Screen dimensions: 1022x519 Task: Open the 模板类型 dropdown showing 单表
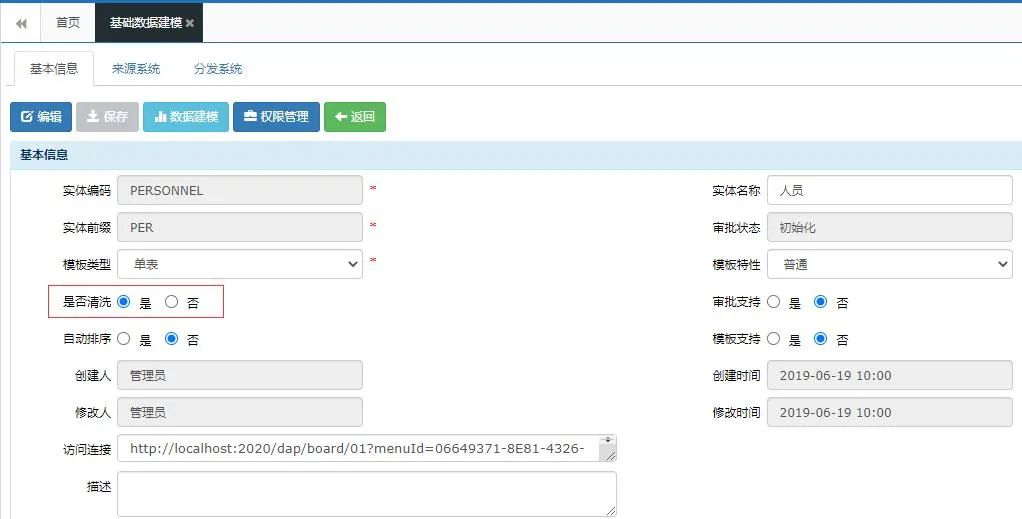240,264
